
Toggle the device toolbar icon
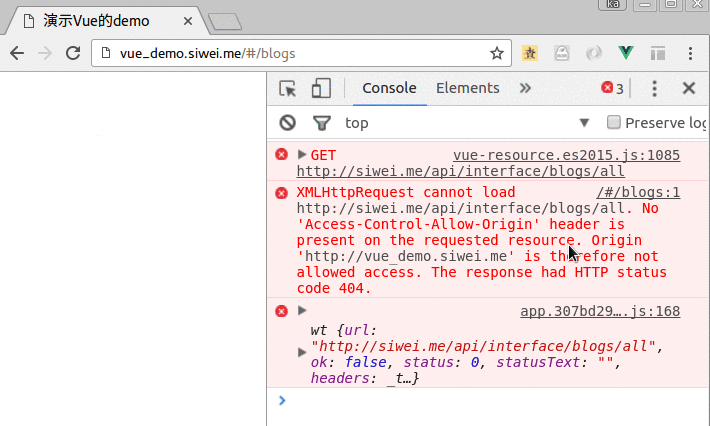coord(321,88)
